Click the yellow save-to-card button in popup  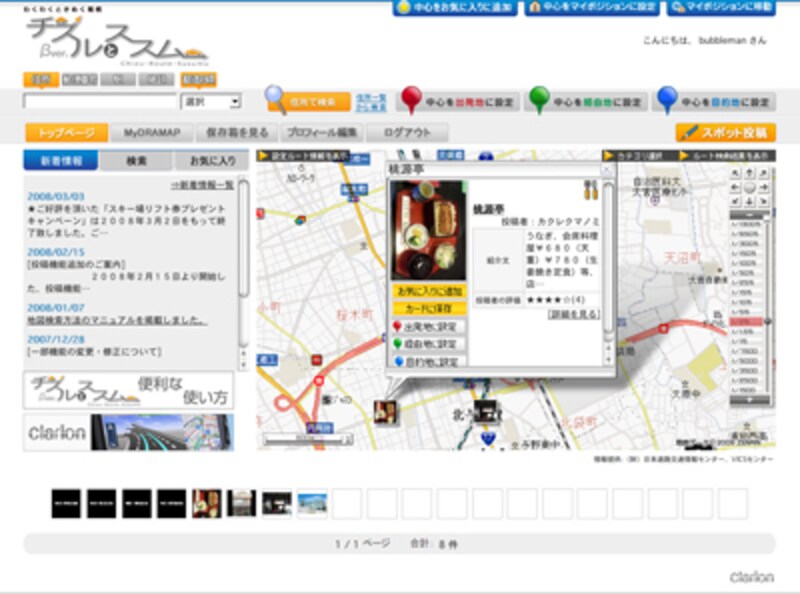pyautogui.click(x=430, y=309)
